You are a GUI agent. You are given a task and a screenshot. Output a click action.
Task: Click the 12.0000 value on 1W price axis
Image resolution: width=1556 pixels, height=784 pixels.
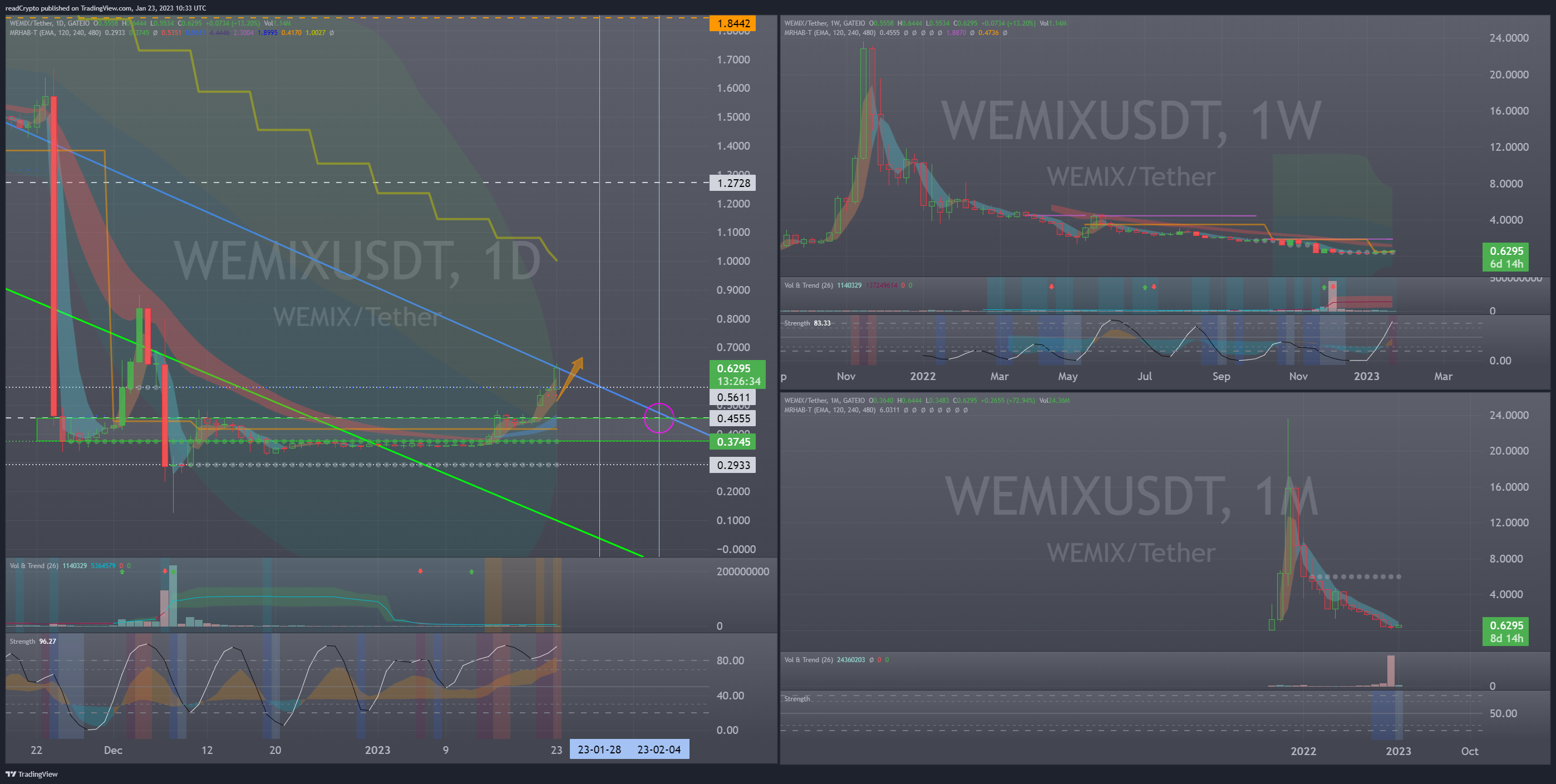[x=1509, y=147]
